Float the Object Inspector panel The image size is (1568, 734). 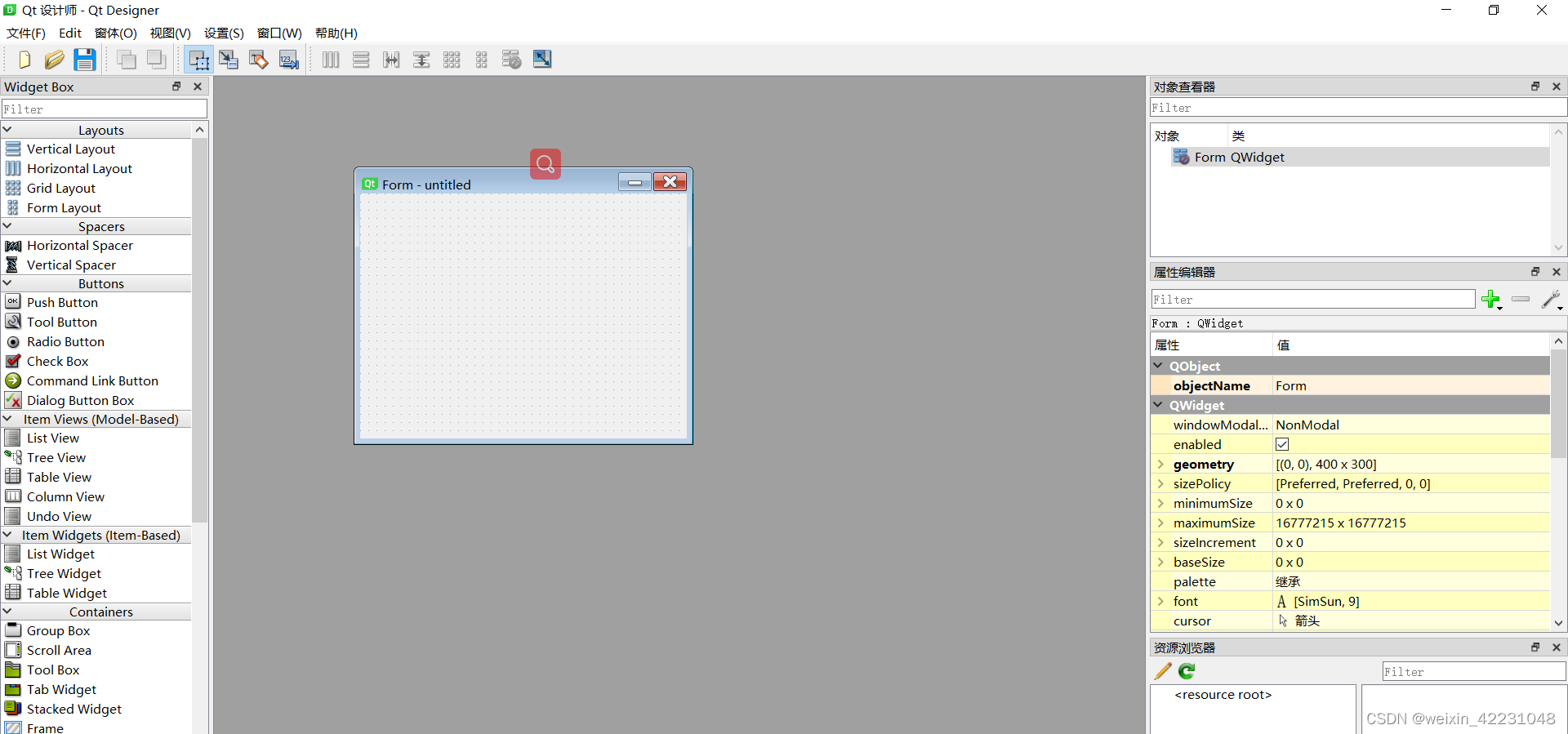[x=1535, y=87]
